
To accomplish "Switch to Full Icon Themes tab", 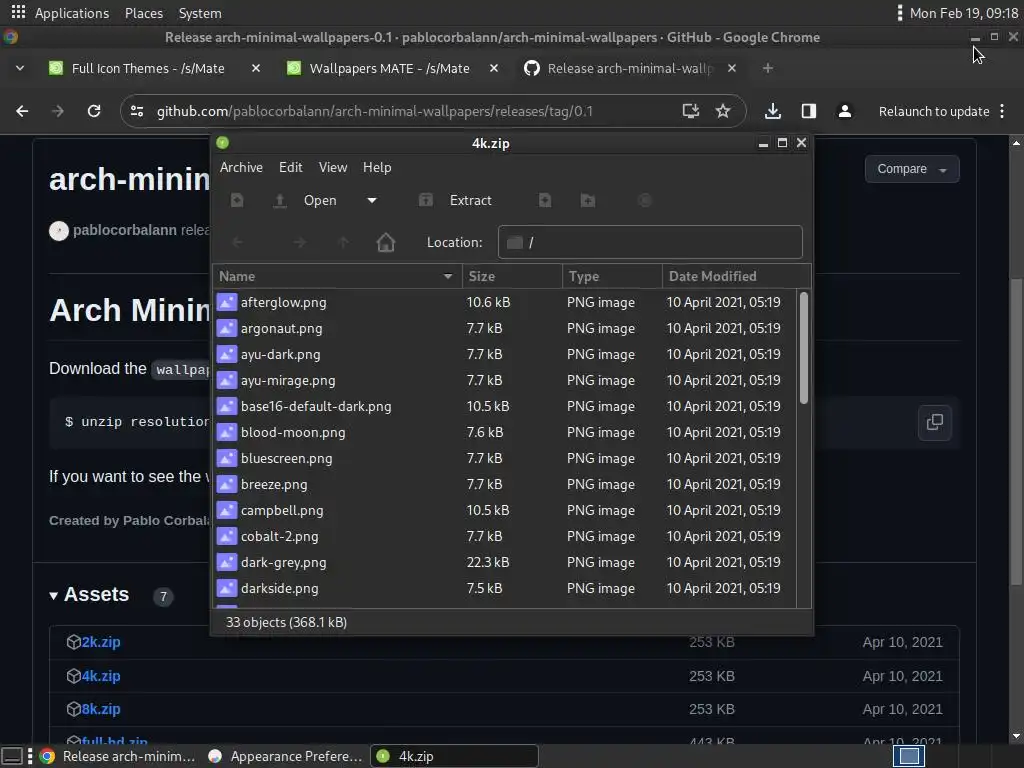I will [148, 68].
